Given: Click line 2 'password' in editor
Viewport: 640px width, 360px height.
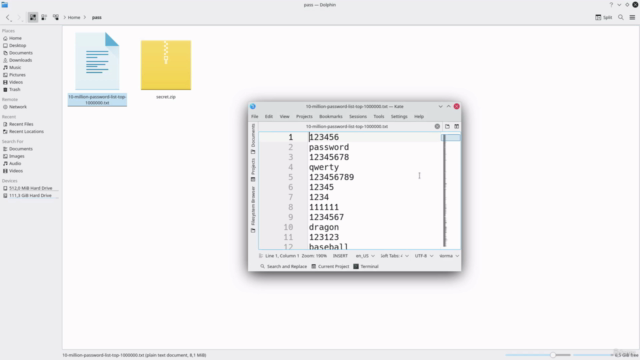Looking at the screenshot, I should point(329,147).
